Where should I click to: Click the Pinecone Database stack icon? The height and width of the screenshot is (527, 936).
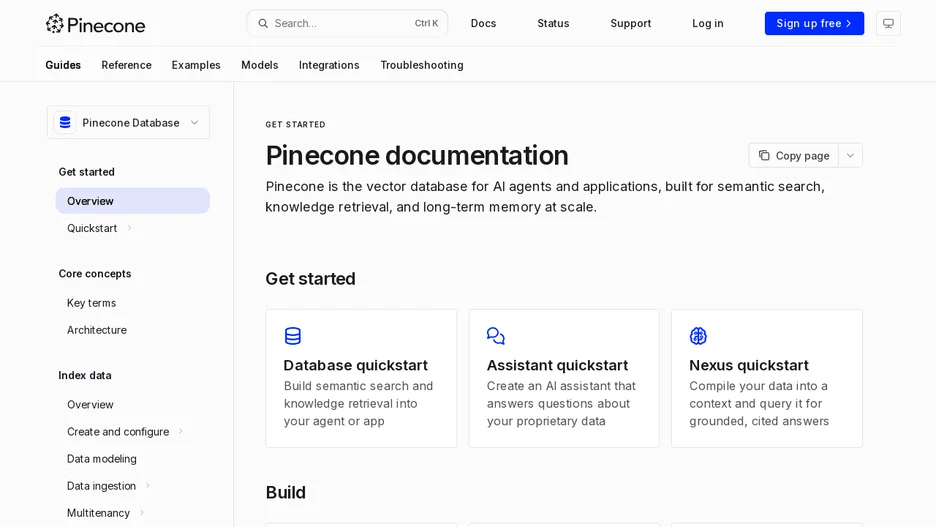65,122
